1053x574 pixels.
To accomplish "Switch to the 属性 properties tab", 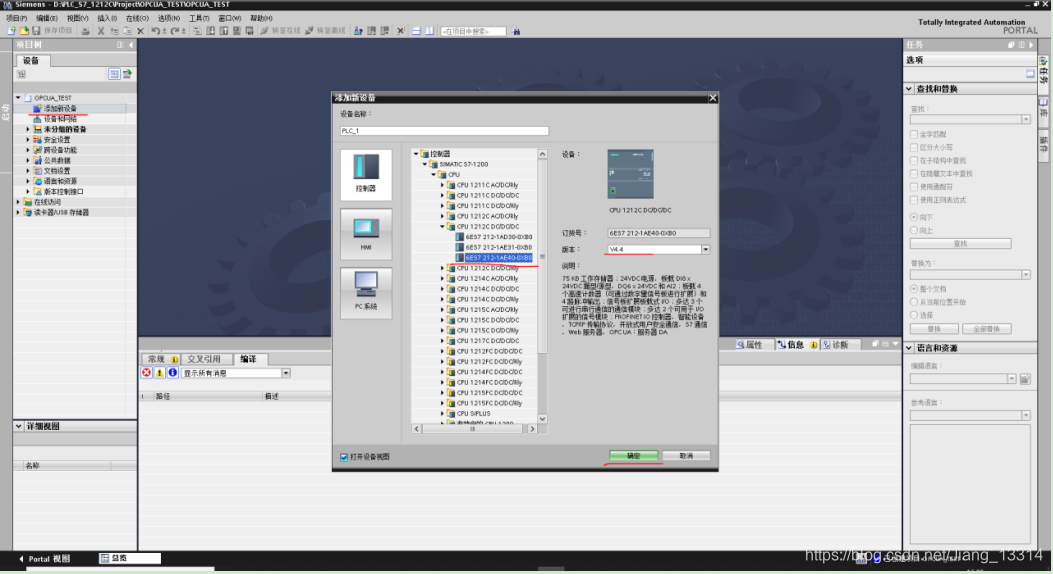I will (x=749, y=344).
